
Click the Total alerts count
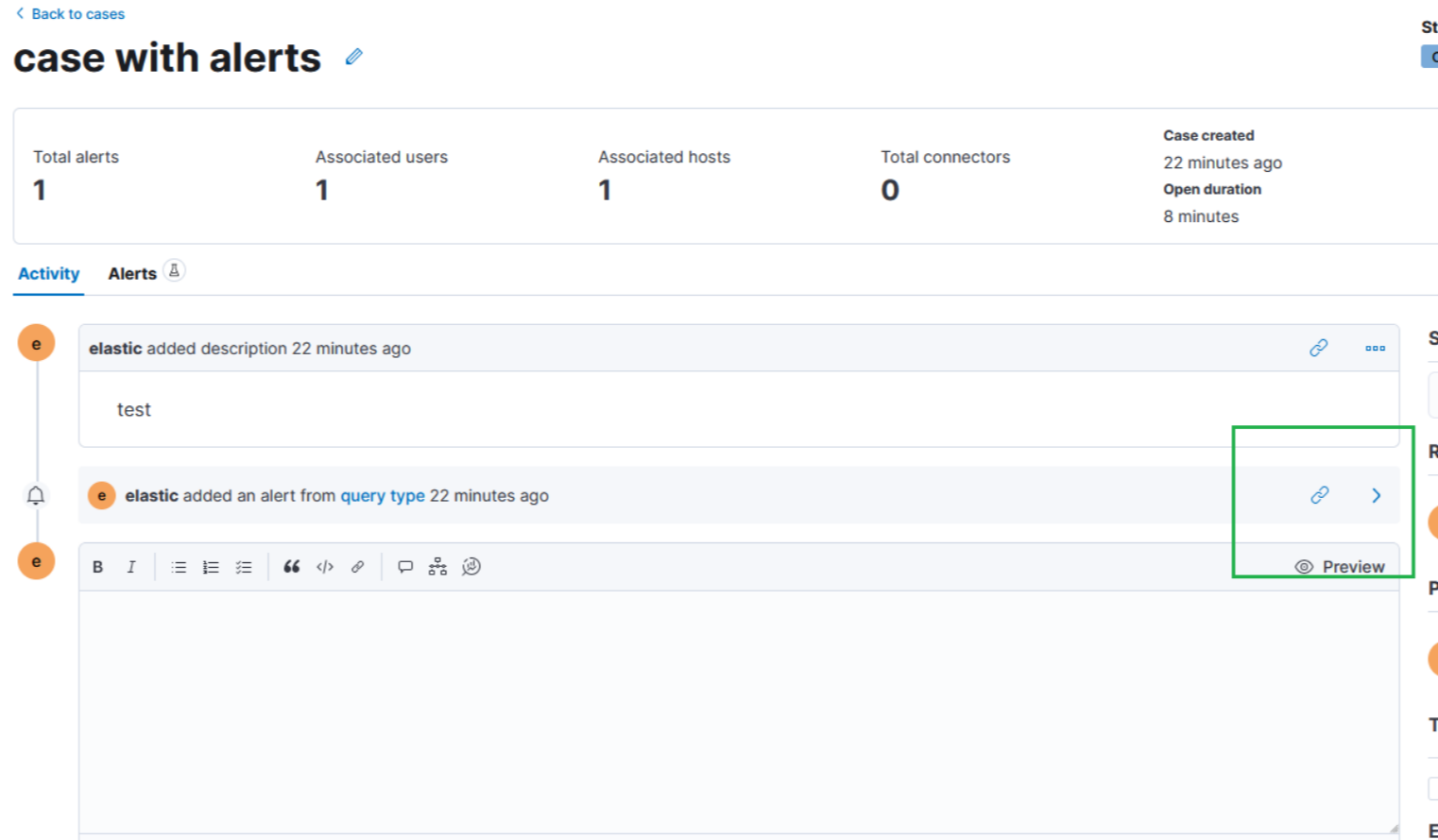pos(40,191)
